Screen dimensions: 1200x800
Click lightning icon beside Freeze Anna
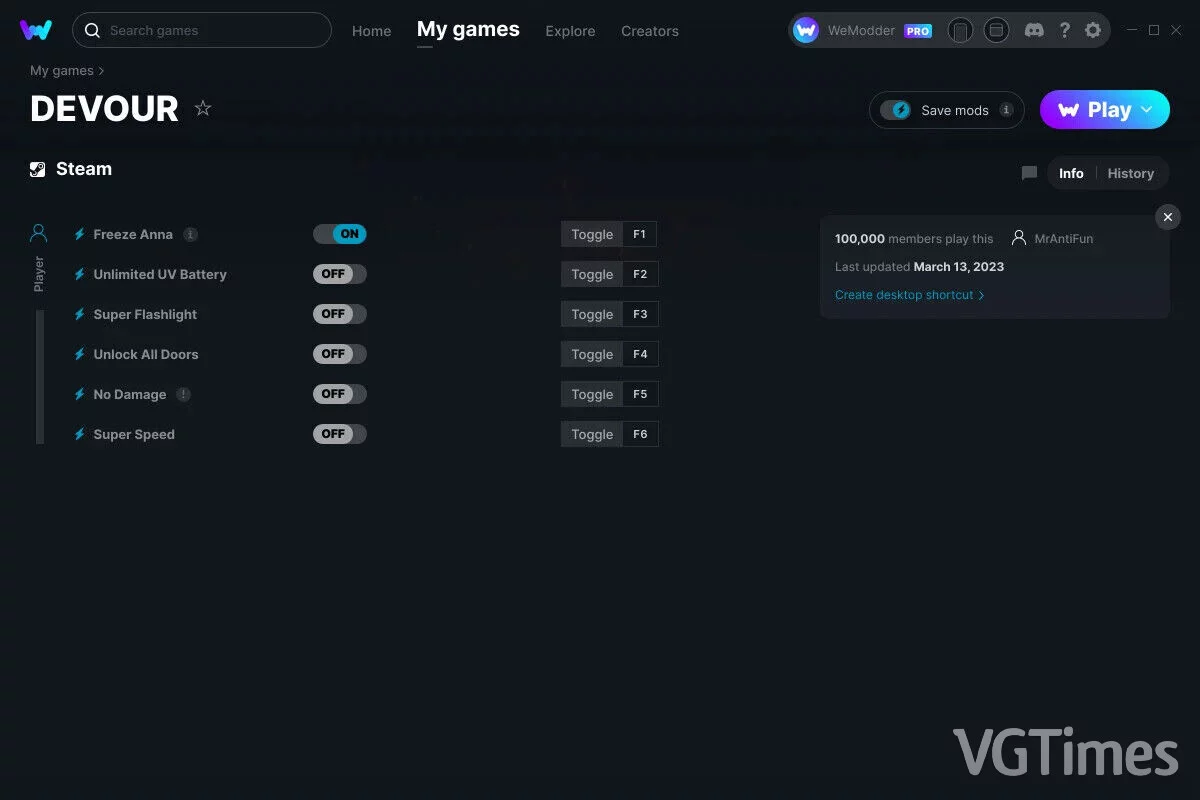[x=80, y=234]
